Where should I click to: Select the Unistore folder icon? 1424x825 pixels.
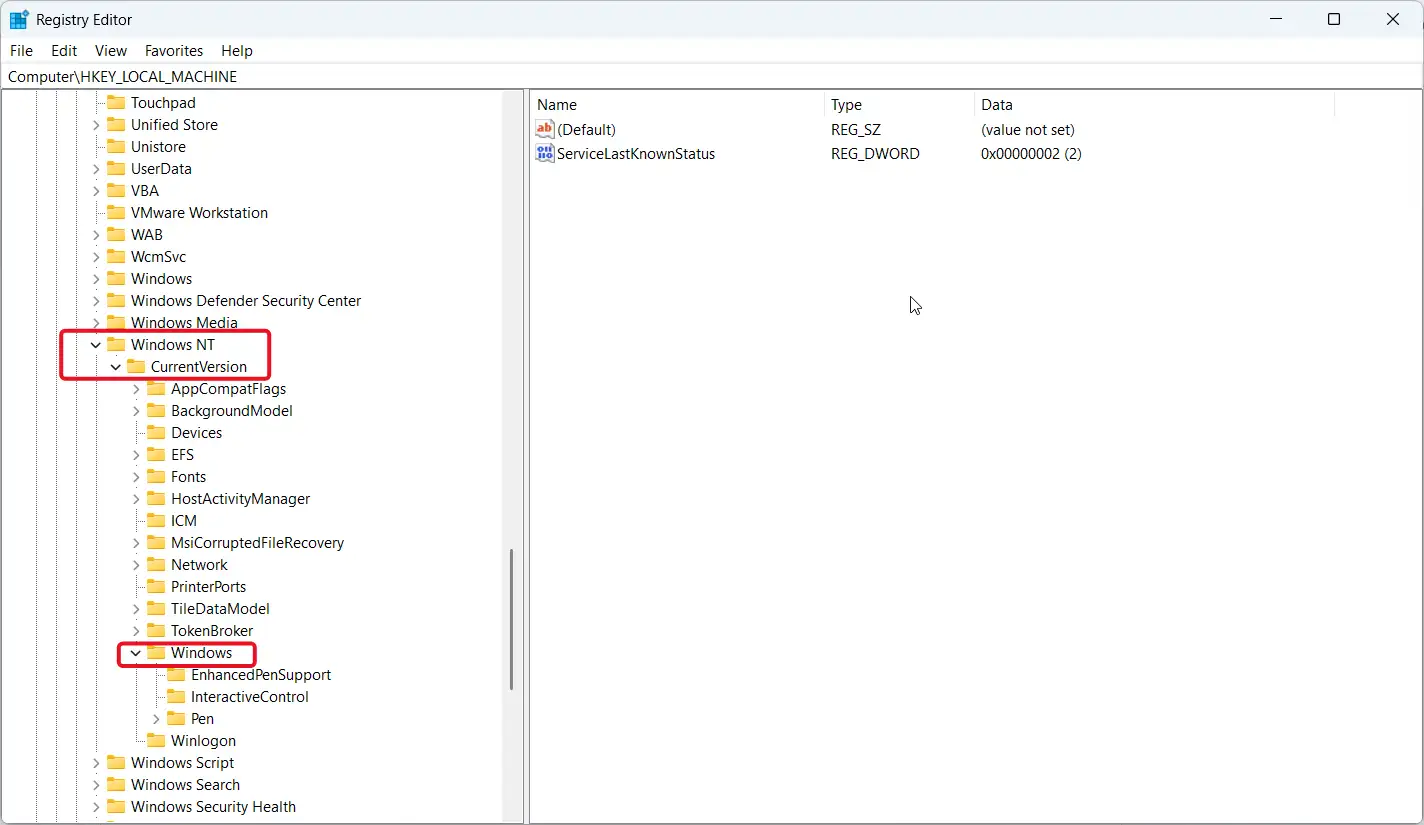click(x=116, y=147)
